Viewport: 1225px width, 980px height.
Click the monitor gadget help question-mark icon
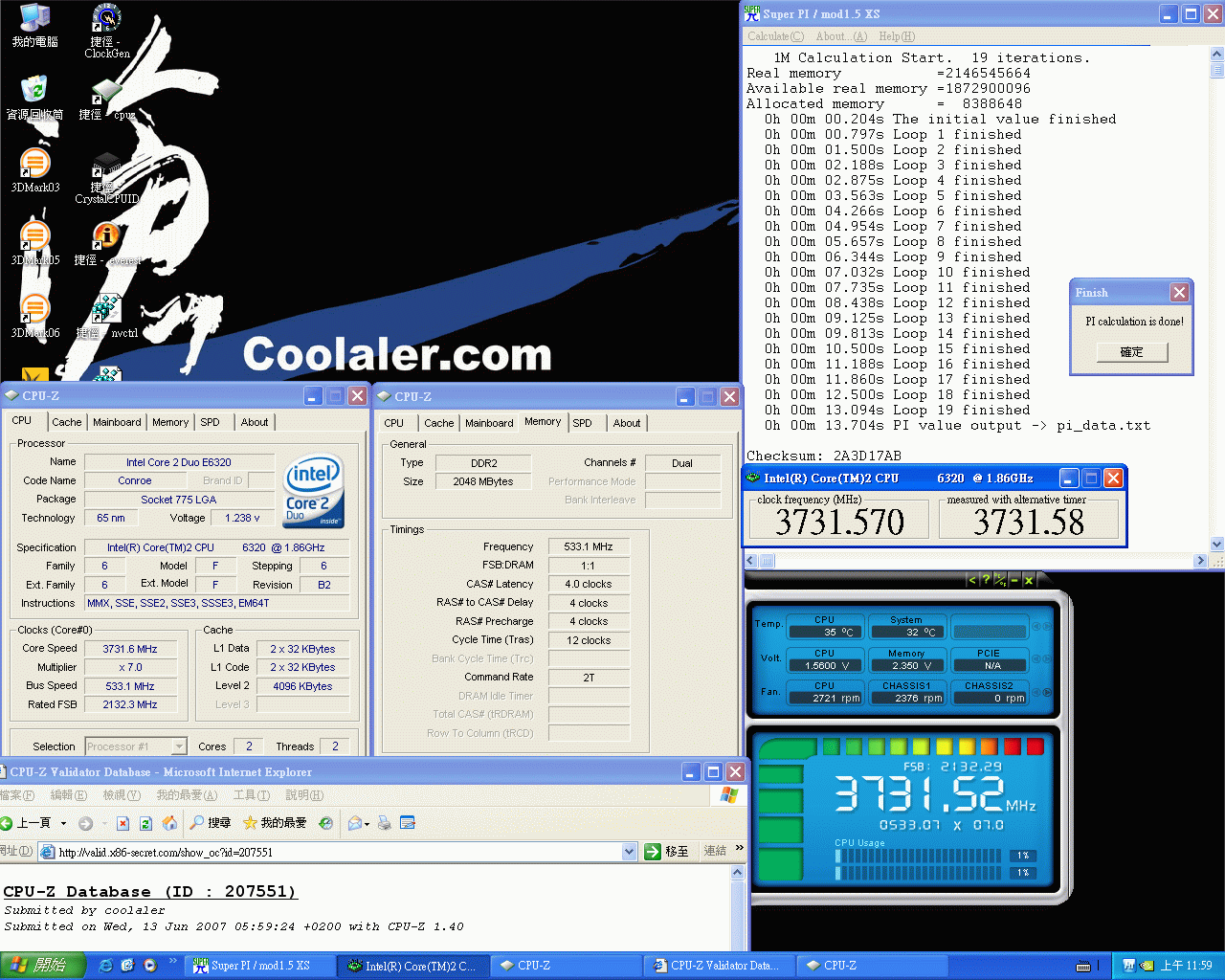(986, 580)
